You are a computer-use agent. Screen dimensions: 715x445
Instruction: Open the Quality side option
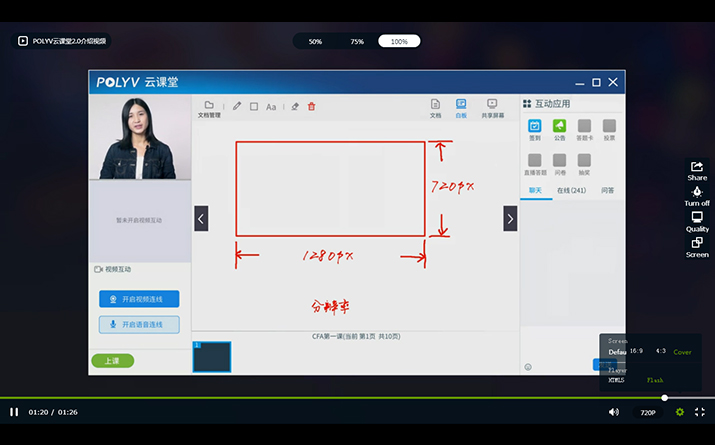[697, 221]
